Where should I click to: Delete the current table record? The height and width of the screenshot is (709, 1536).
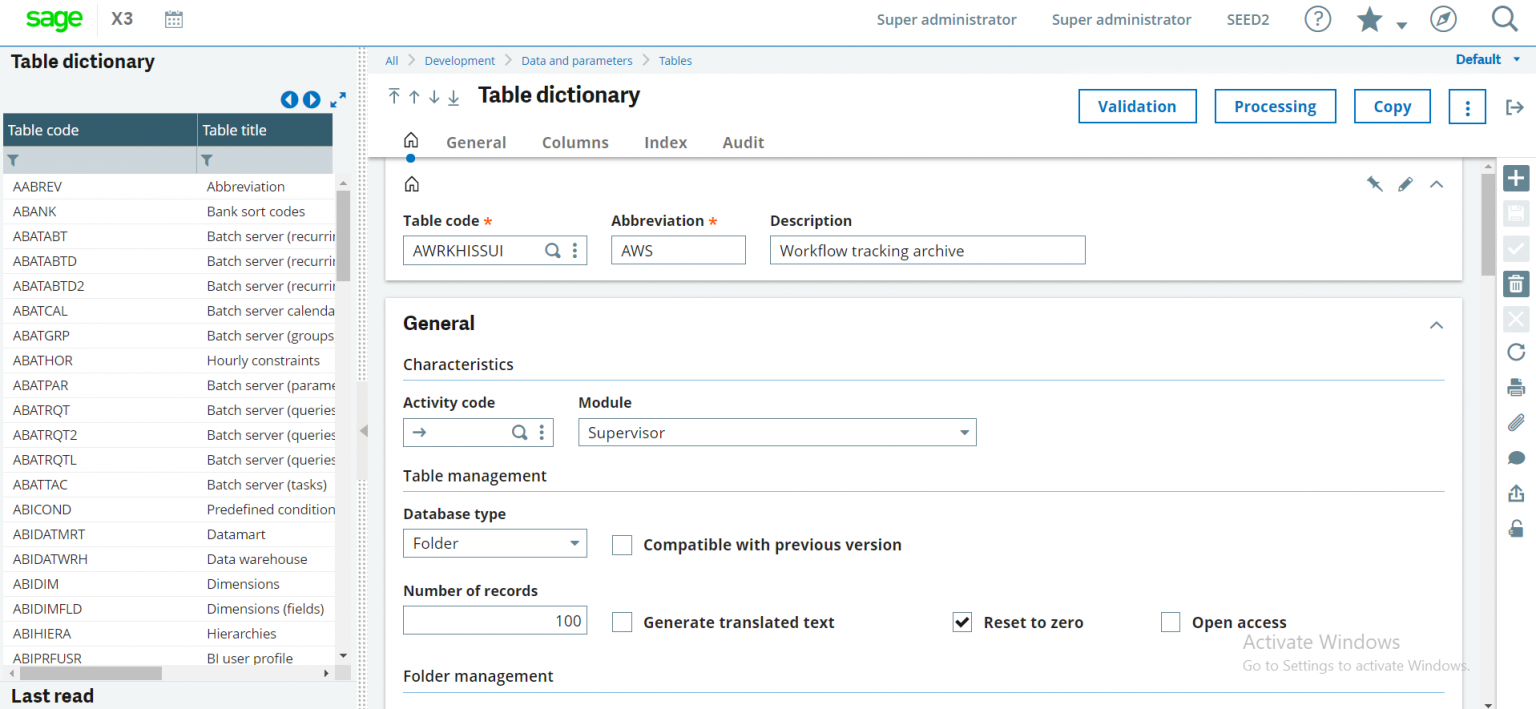click(x=1516, y=283)
